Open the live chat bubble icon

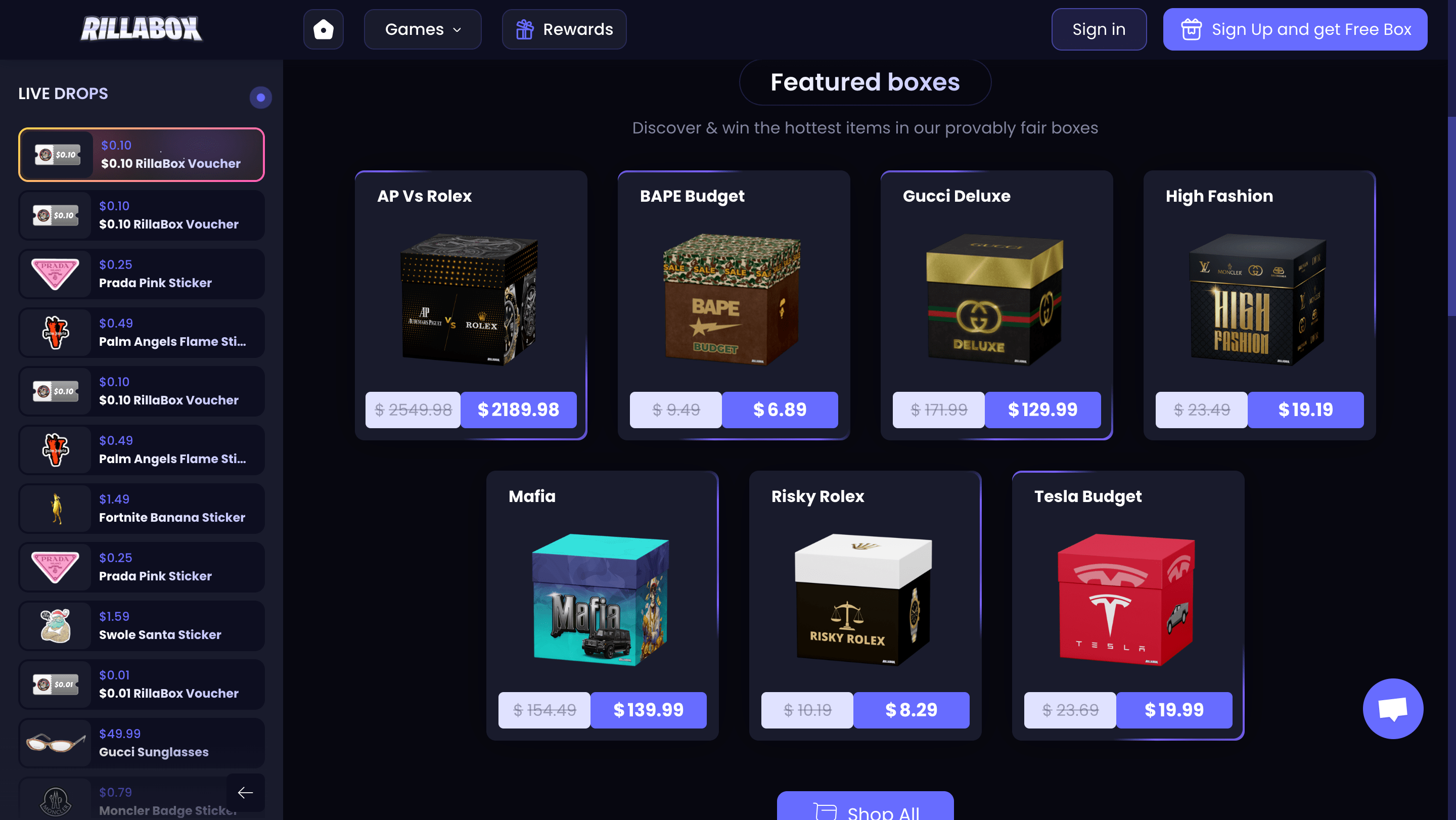[x=1393, y=709]
